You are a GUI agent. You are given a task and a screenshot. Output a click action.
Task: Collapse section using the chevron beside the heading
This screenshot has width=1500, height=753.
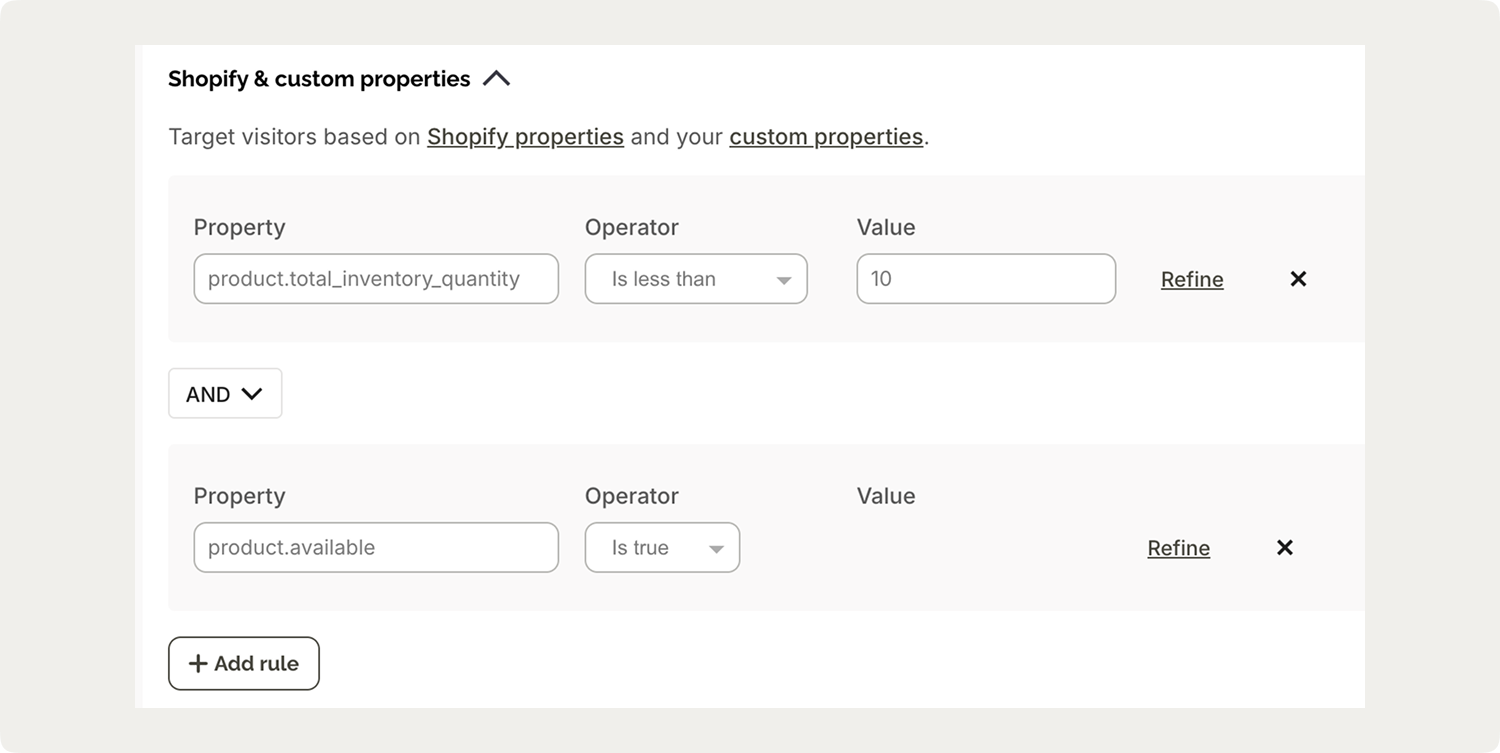pos(496,79)
